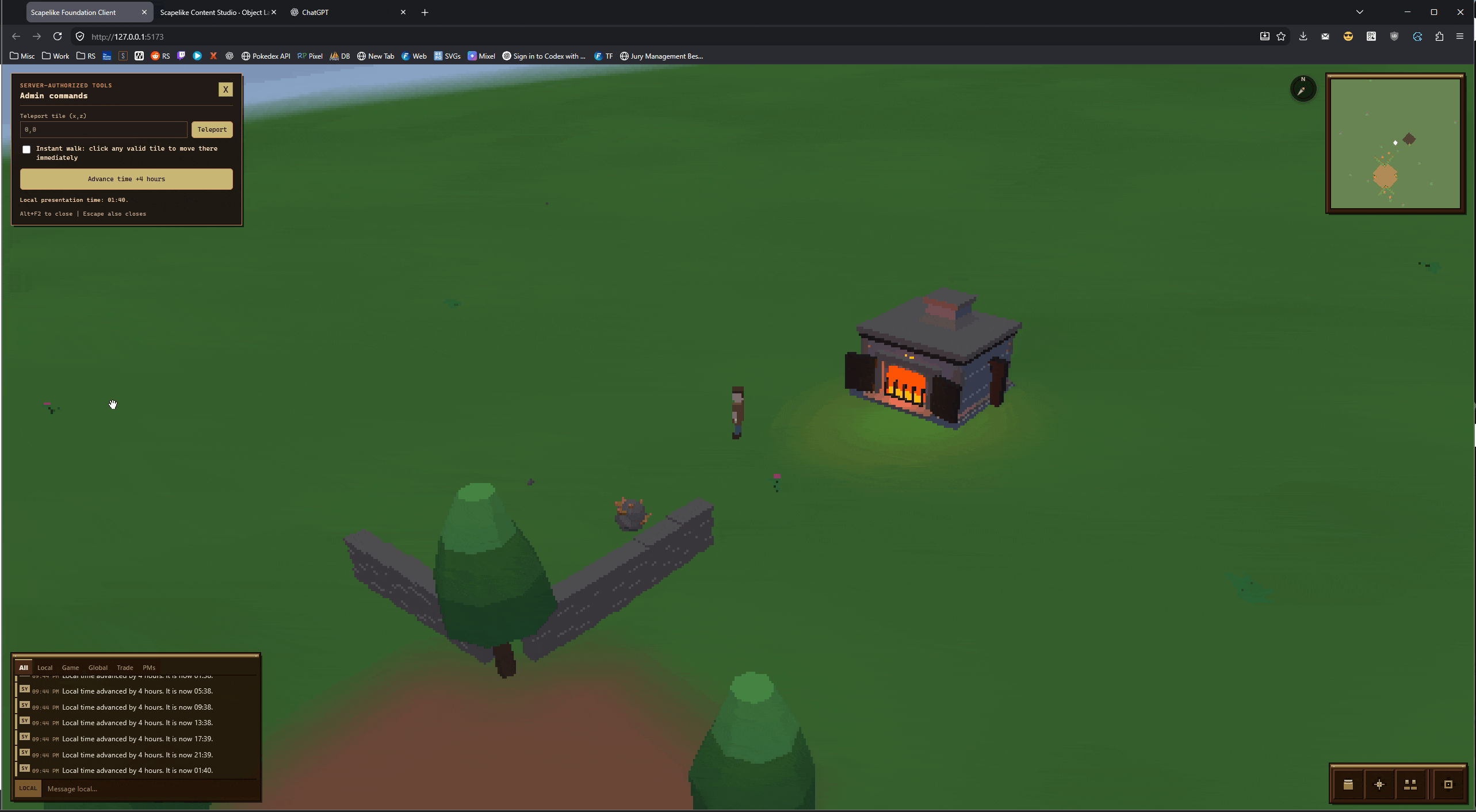Open the Work bookmarks folder

(x=56, y=56)
